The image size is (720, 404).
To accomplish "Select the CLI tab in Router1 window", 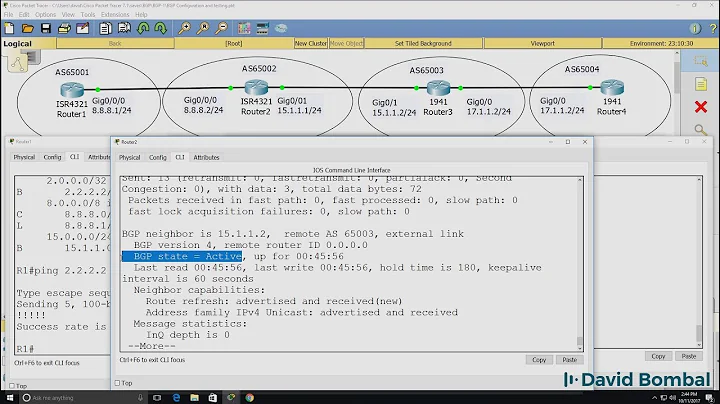I will point(74,157).
